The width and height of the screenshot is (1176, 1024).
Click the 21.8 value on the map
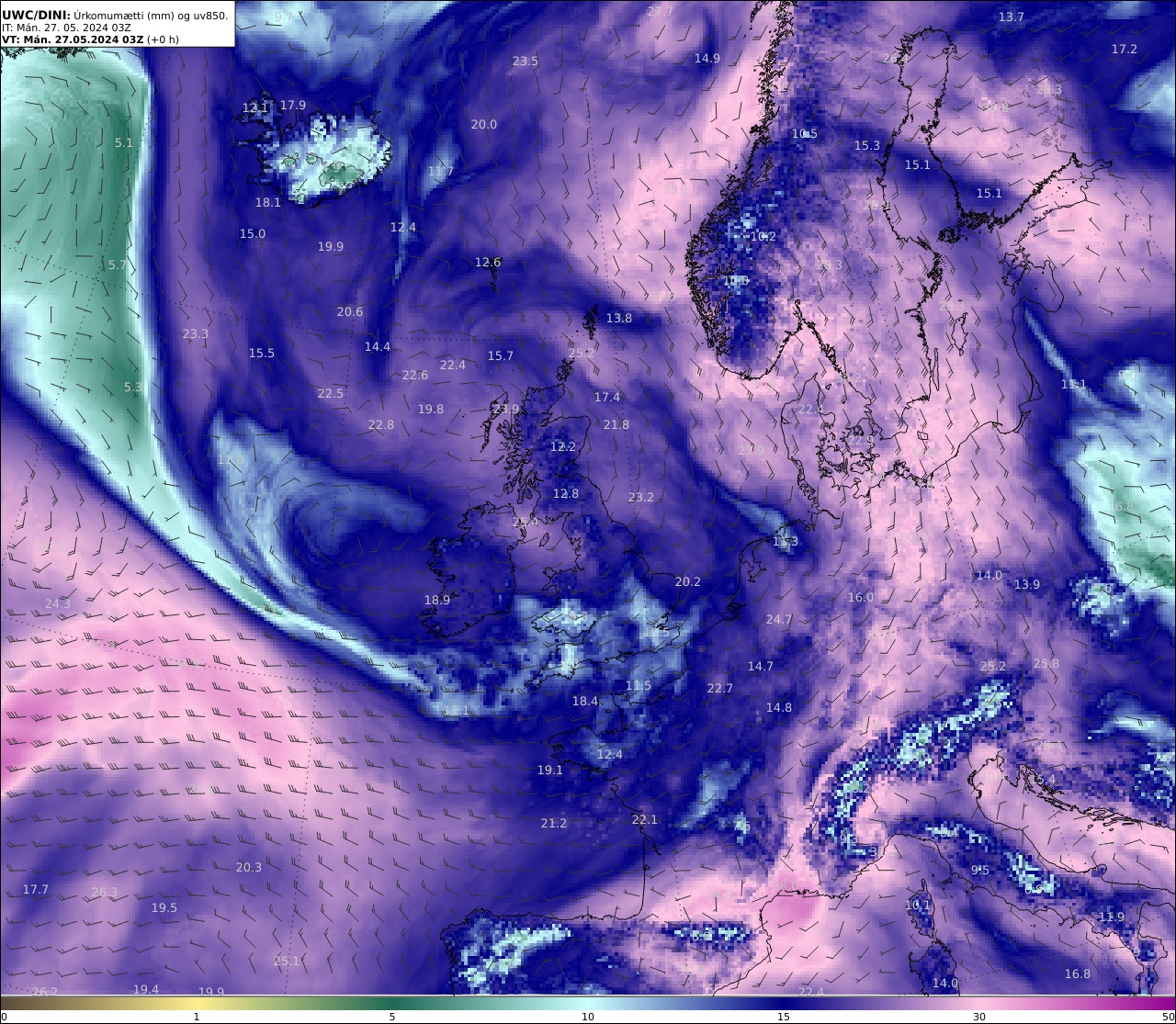[x=616, y=424]
